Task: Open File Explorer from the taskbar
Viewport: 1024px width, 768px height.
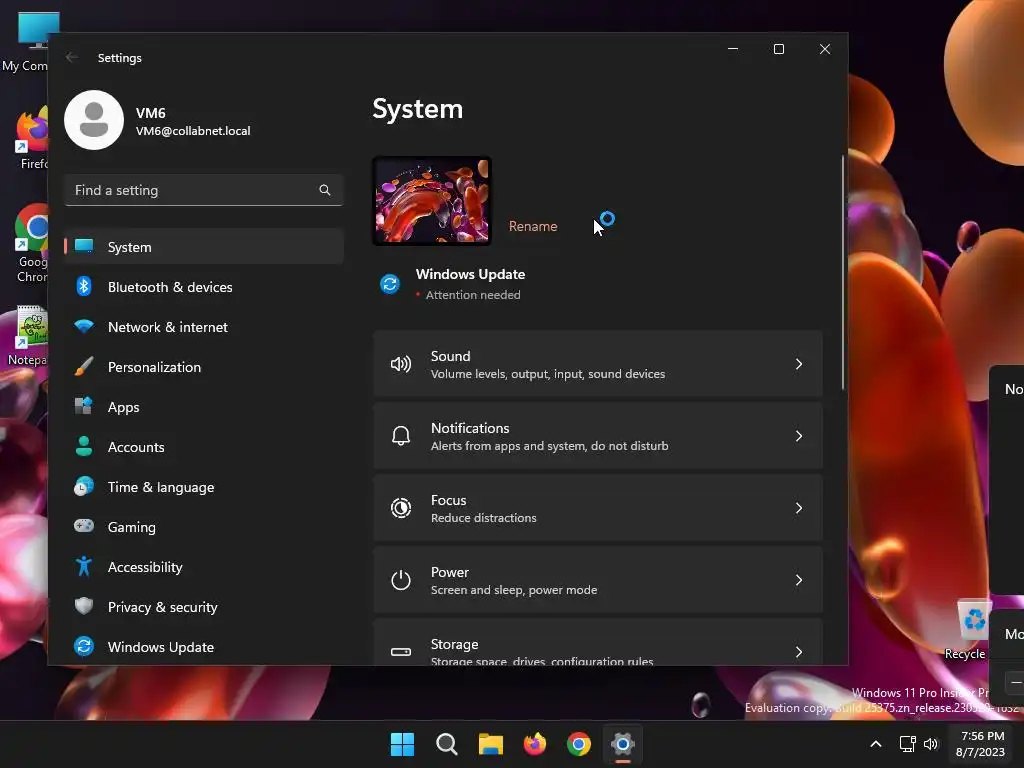Action: [x=490, y=744]
